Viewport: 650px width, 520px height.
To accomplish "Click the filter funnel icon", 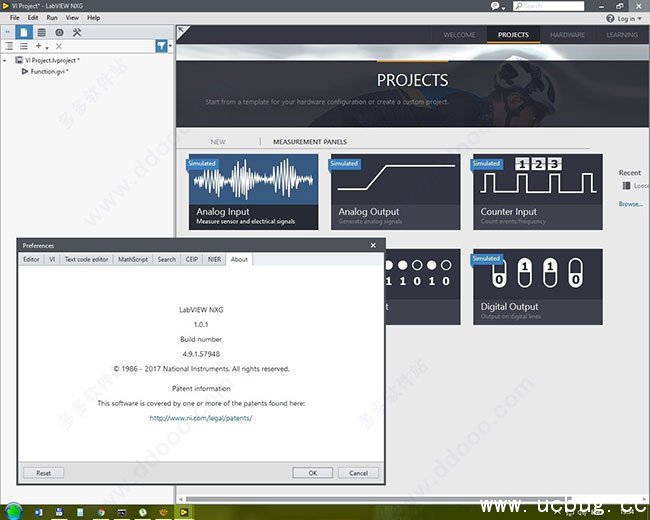I will [161, 46].
